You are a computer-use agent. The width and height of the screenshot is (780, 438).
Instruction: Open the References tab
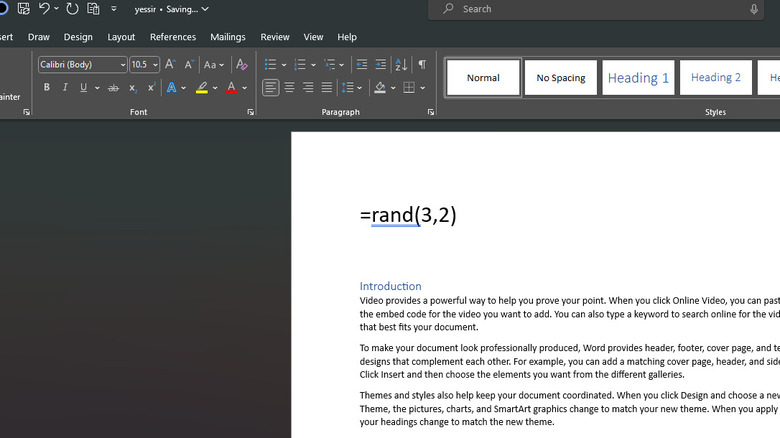pyautogui.click(x=173, y=37)
